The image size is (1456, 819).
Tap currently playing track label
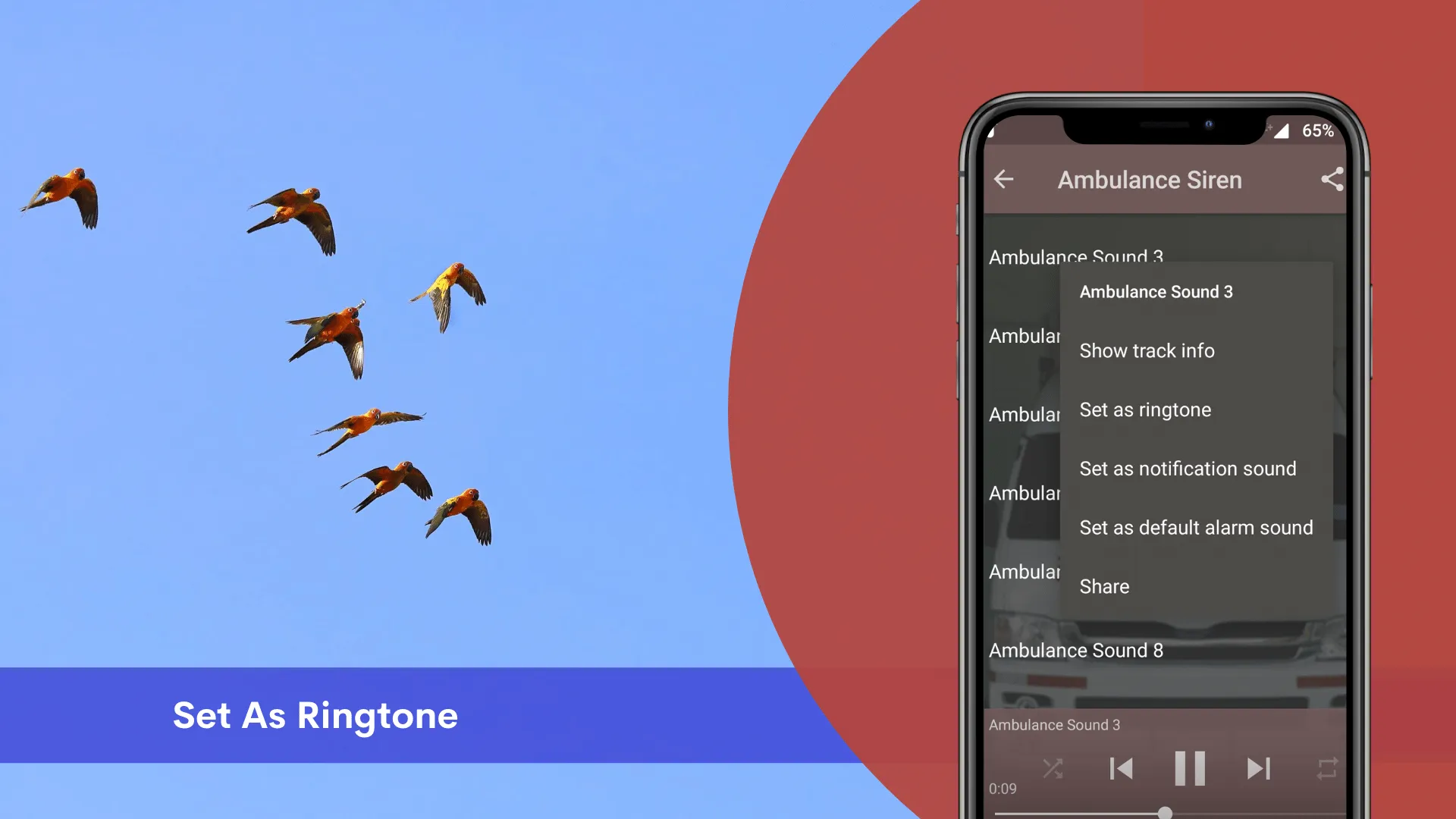(x=1053, y=724)
